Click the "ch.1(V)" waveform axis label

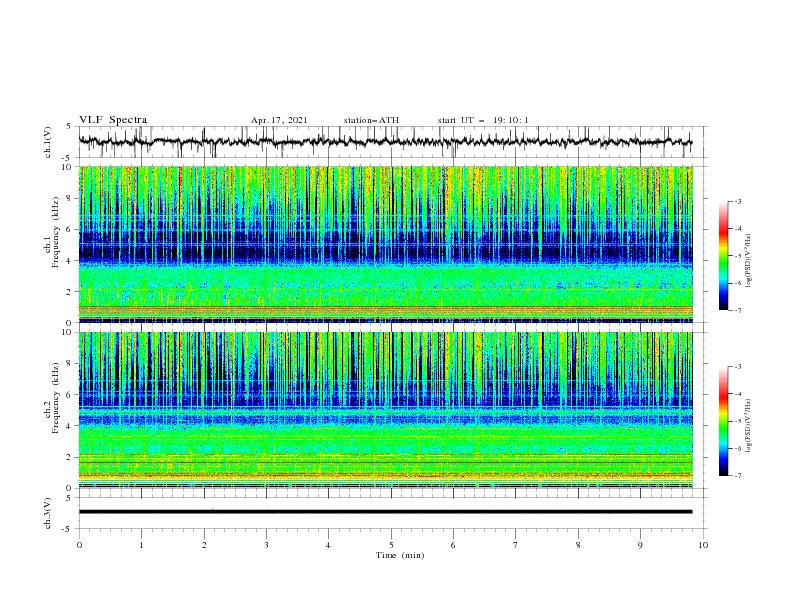click(x=48, y=142)
